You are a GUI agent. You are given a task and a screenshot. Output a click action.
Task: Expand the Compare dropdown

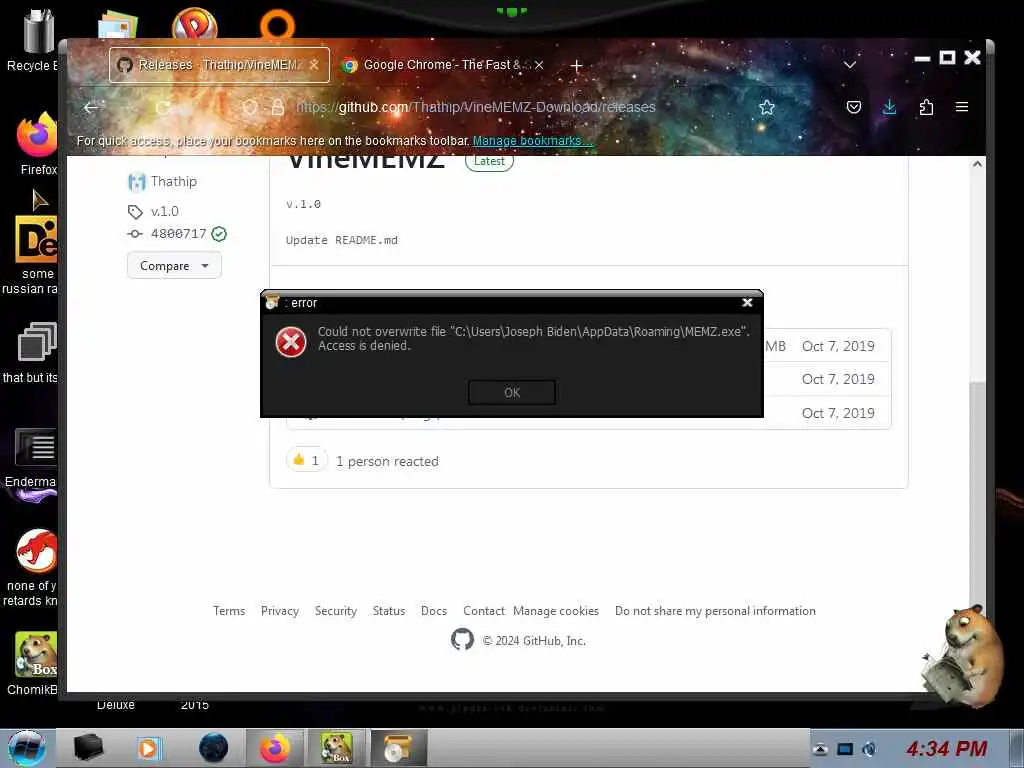tap(174, 266)
